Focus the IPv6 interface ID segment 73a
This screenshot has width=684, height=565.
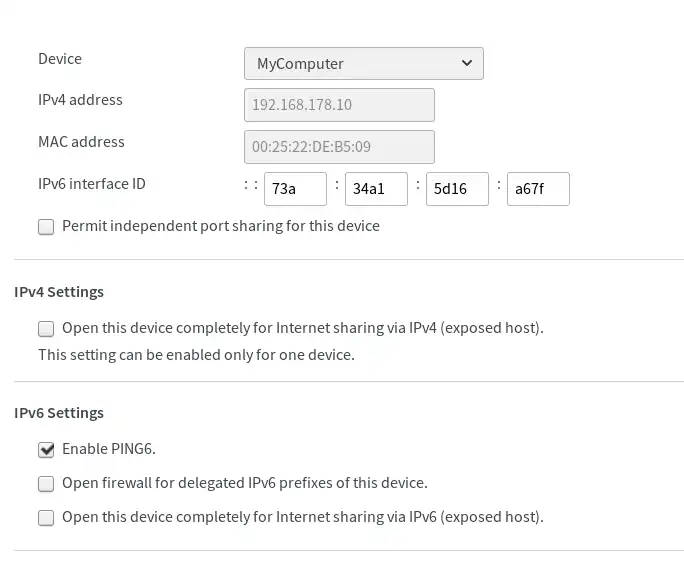pos(295,189)
